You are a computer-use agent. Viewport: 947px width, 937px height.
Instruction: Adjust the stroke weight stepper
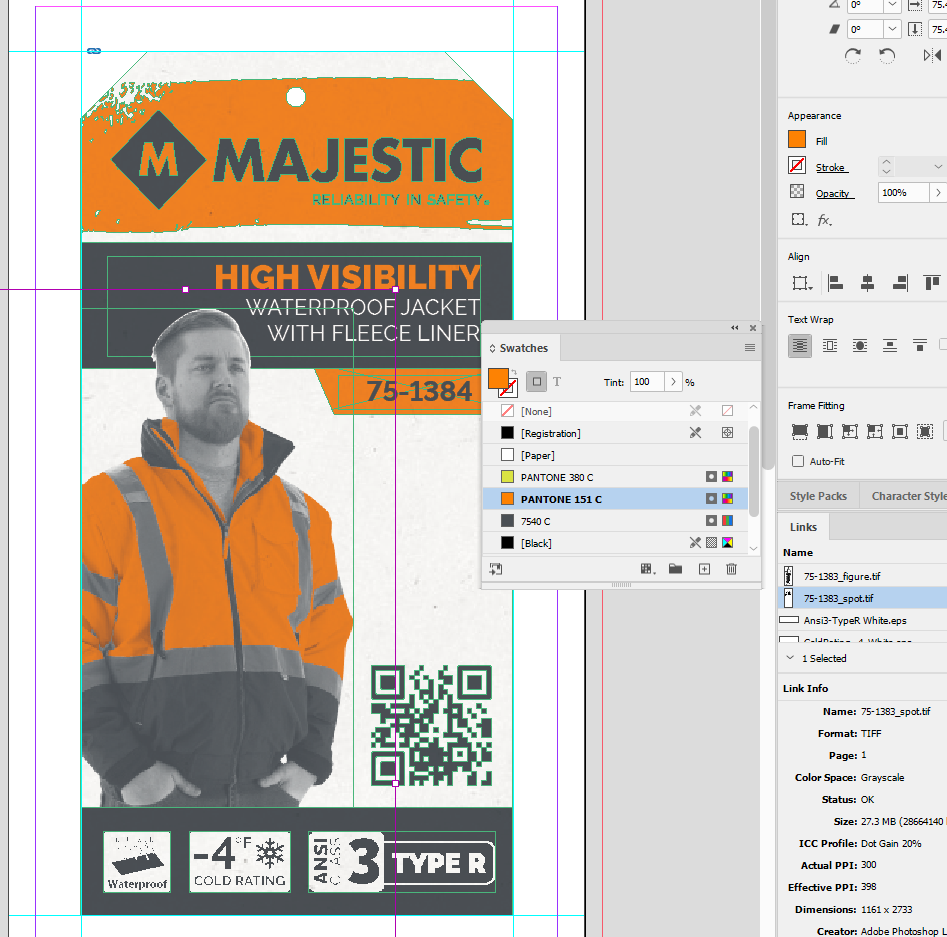(886, 166)
